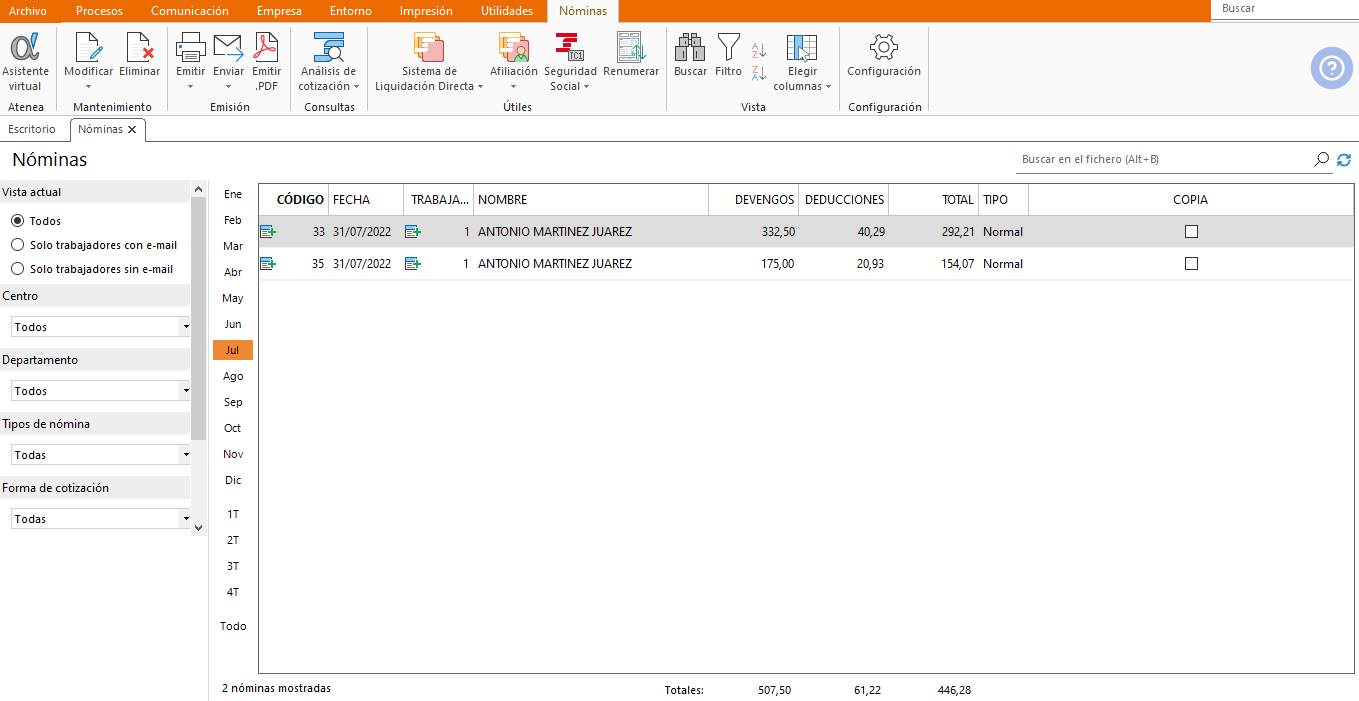Check the COPIA box for payroll 35
This screenshot has height=701, width=1359.
pyautogui.click(x=1191, y=264)
